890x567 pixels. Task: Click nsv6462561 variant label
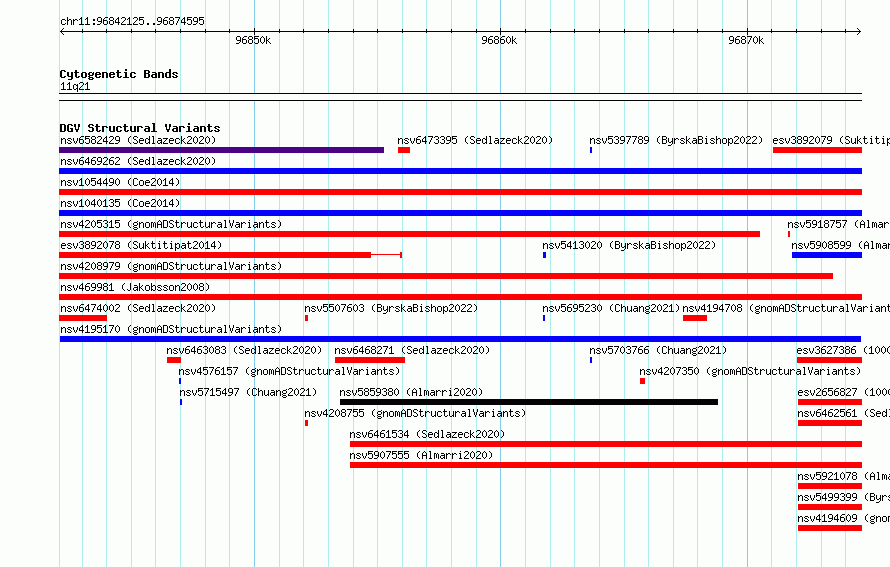(x=843, y=413)
